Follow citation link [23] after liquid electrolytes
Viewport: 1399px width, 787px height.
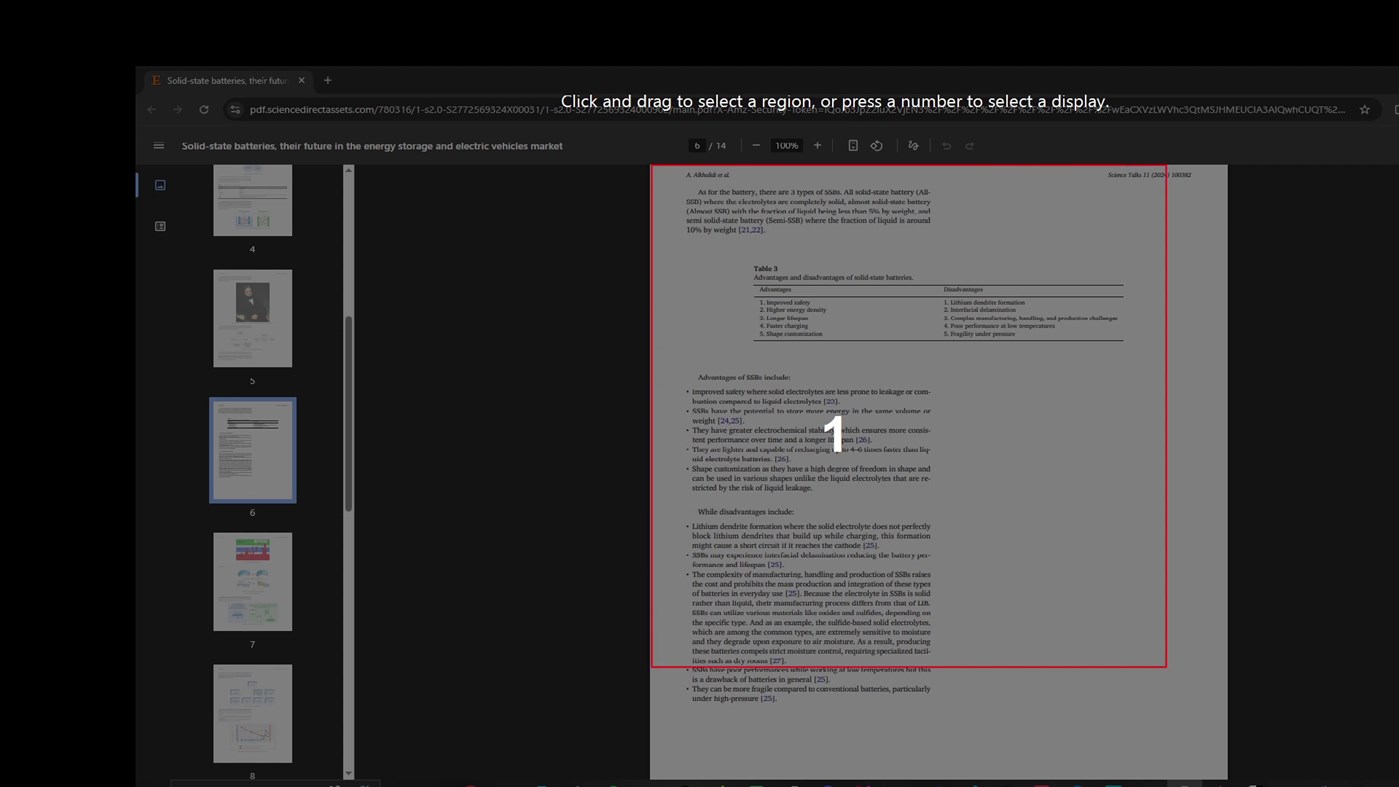tap(830, 402)
